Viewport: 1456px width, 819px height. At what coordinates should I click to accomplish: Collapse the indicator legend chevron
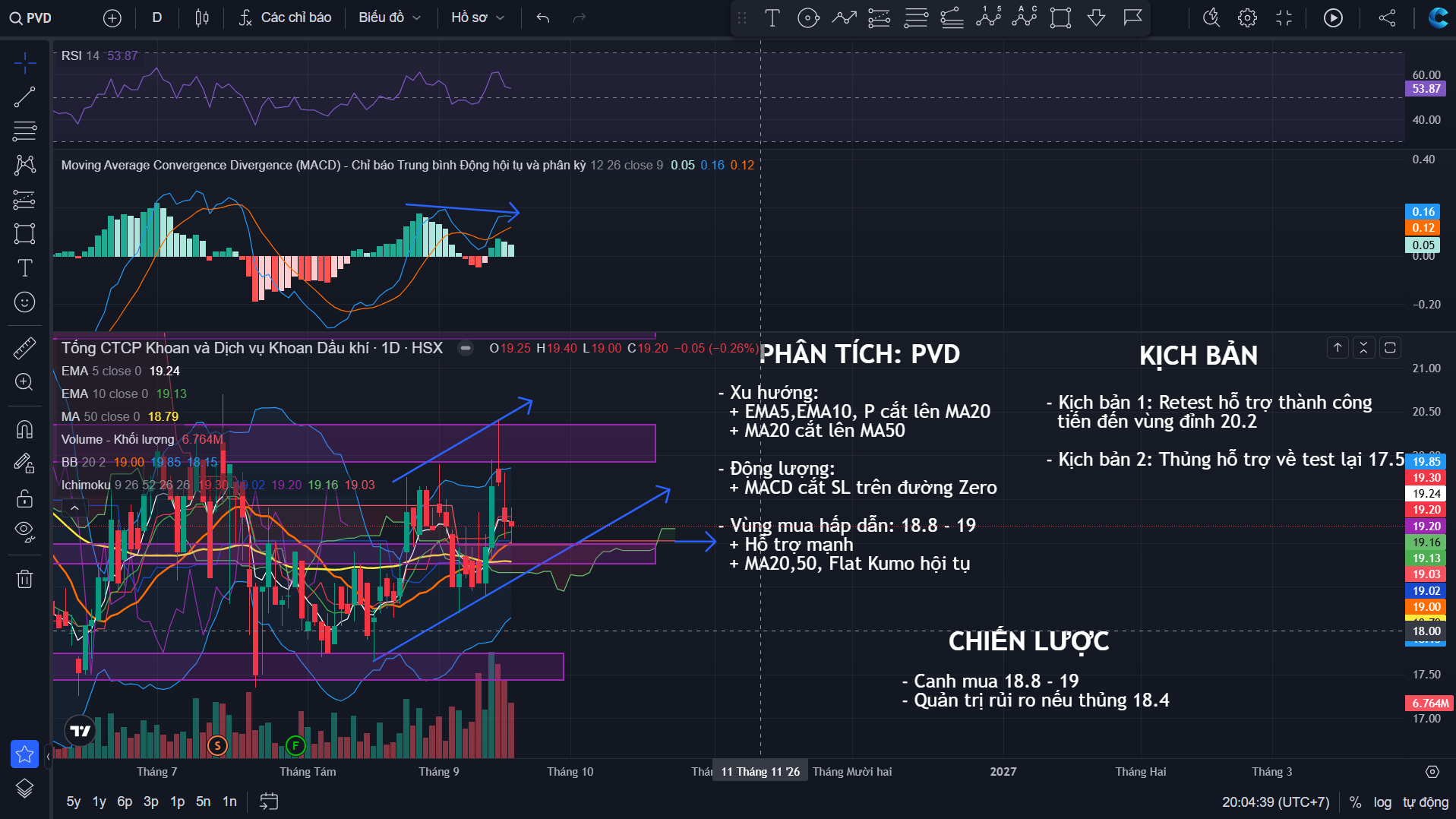point(74,508)
